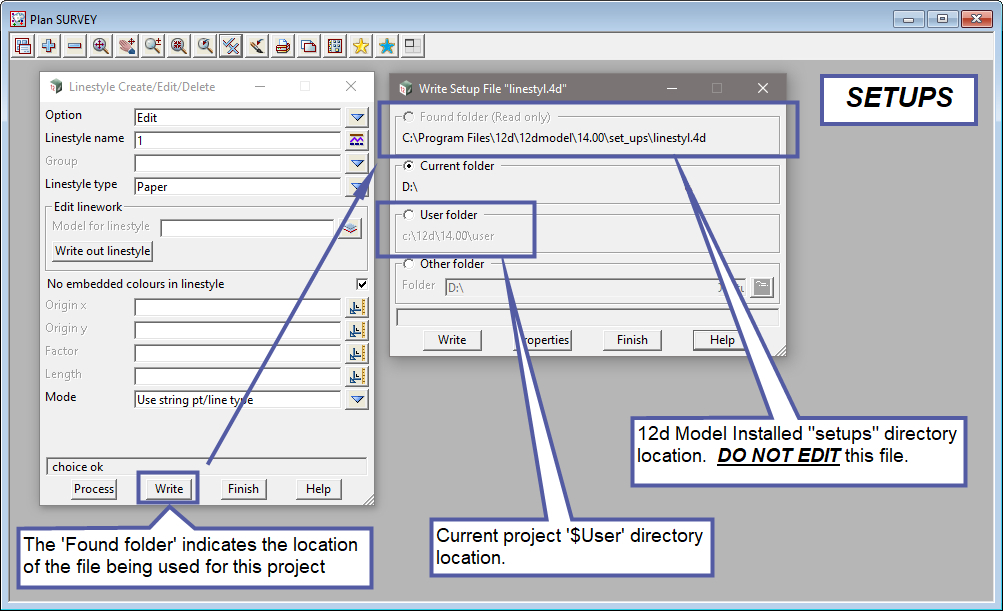Image resolution: width=1003 pixels, height=611 pixels.
Task: Click into the Linestyle name input field
Action: coord(237,140)
